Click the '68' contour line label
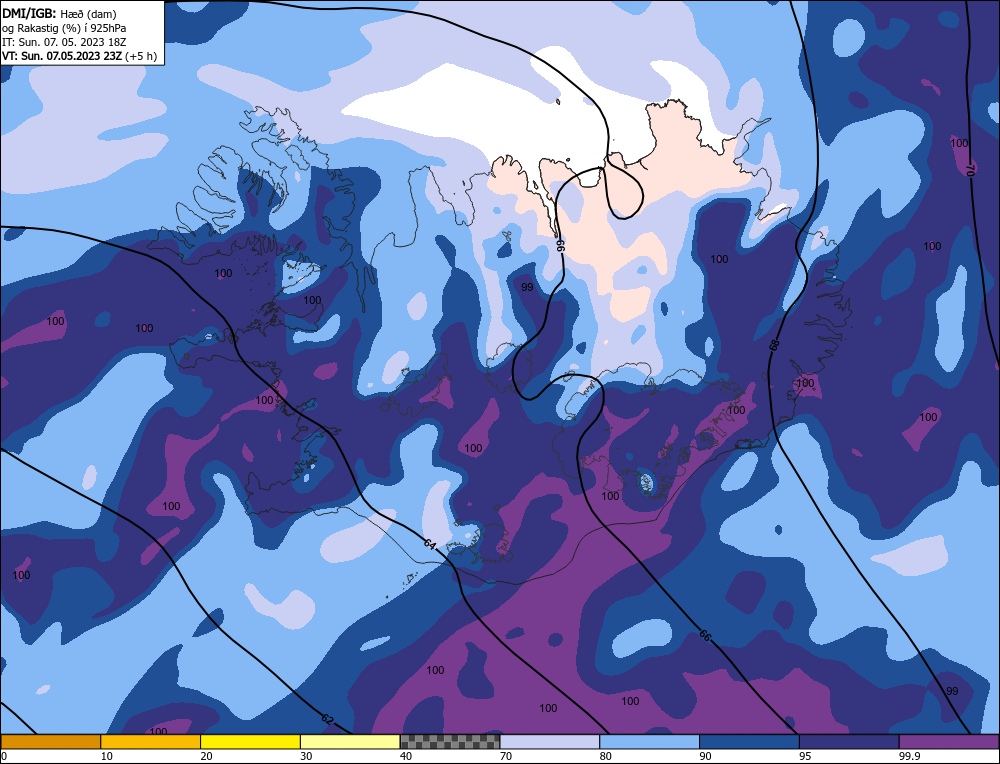 (774, 345)
